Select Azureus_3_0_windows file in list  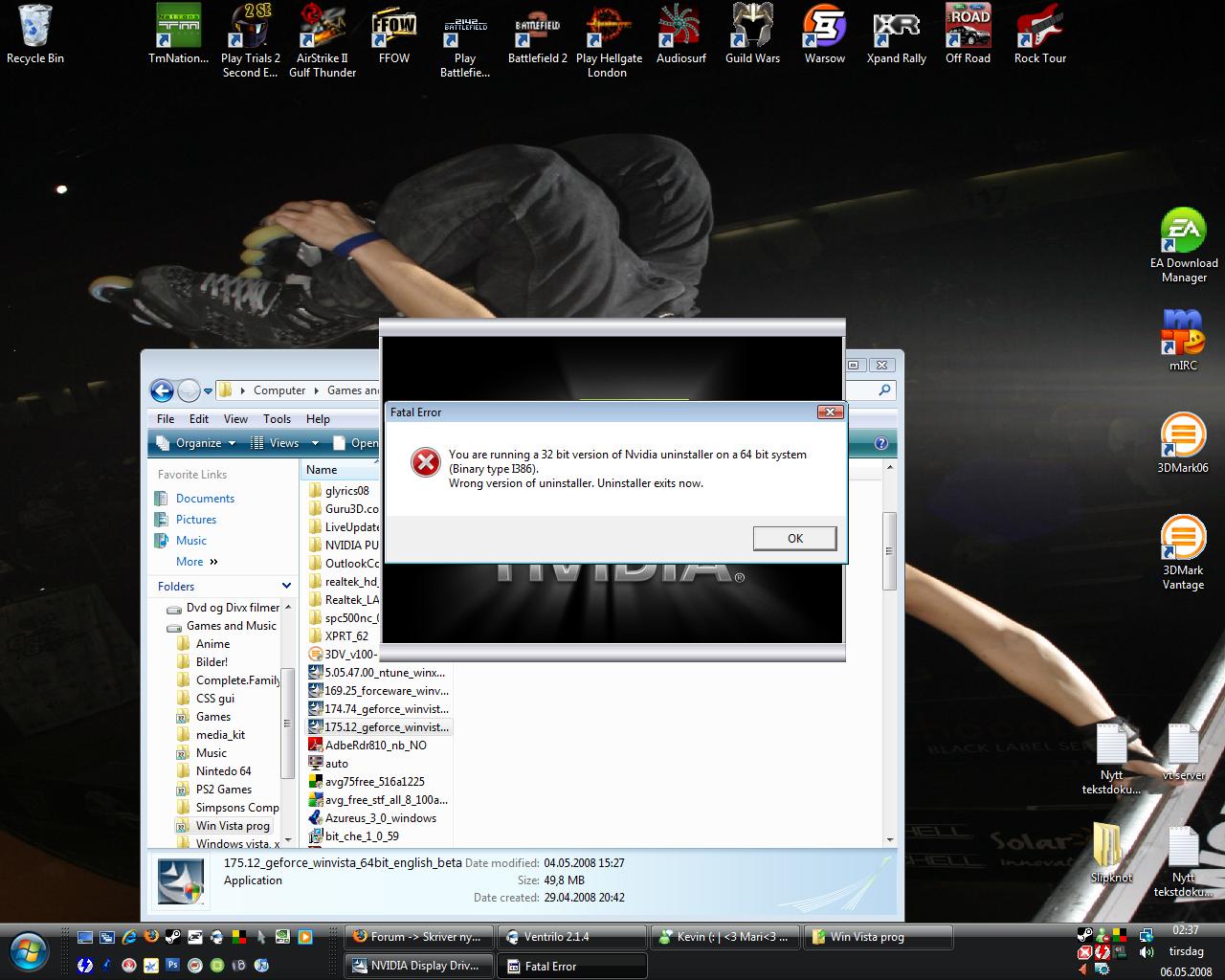click(380, 818)
